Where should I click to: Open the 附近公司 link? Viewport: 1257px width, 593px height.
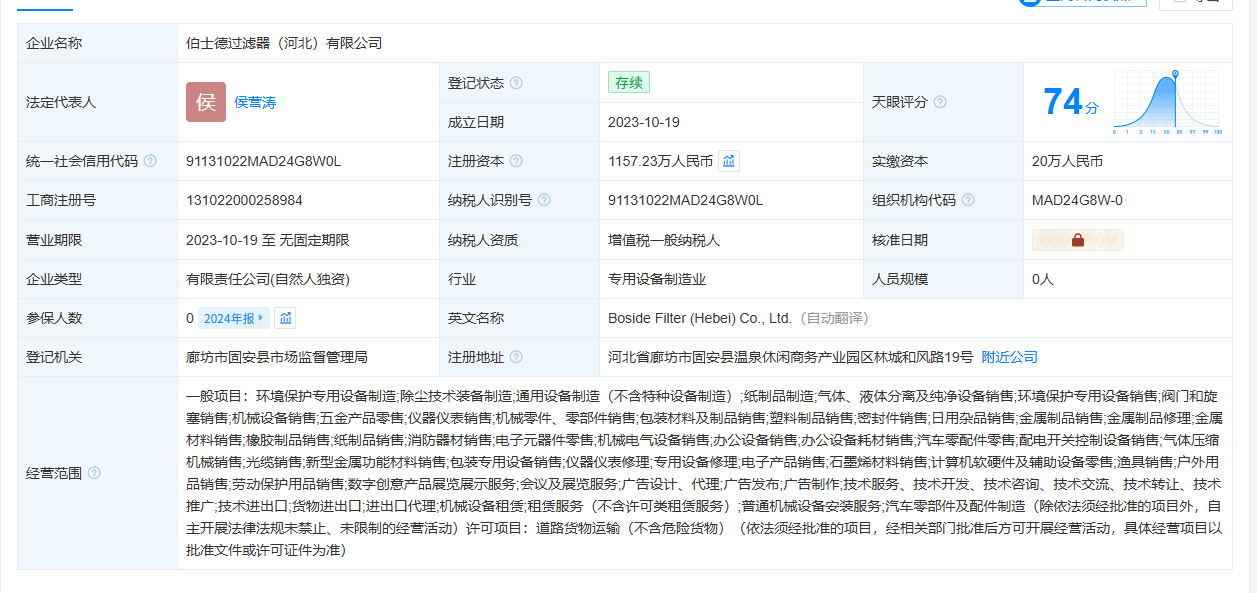(x=1009, y=357)
